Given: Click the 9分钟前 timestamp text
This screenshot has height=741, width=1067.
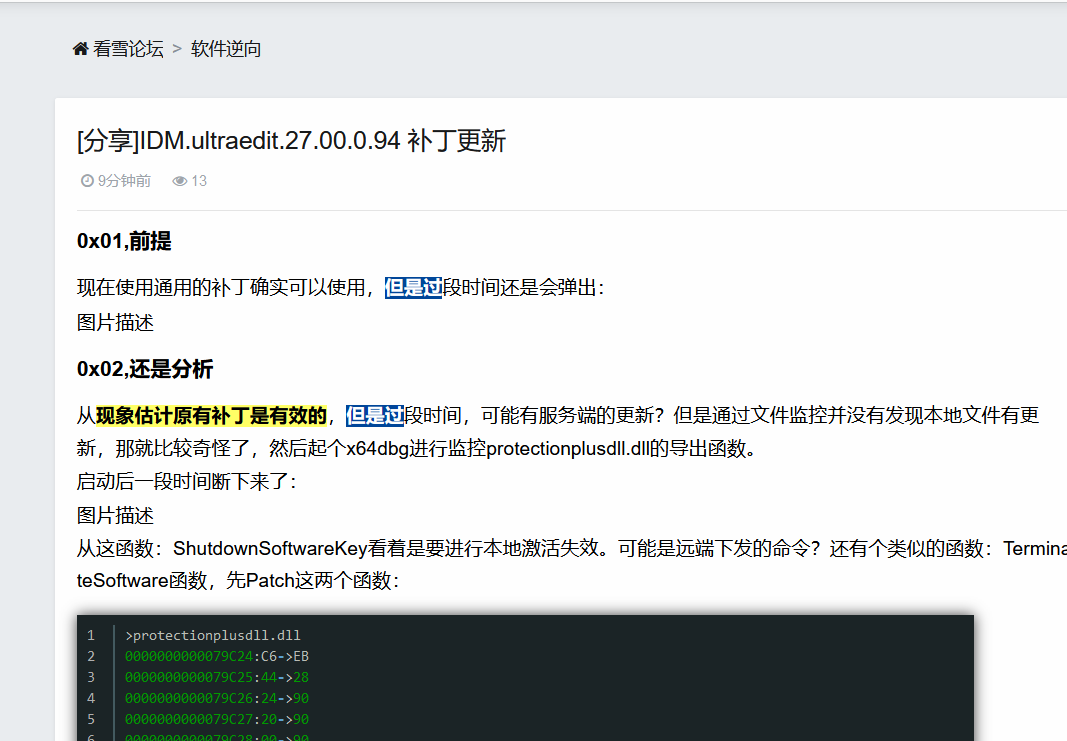Looking at the screenshot, I should [125, 181].
